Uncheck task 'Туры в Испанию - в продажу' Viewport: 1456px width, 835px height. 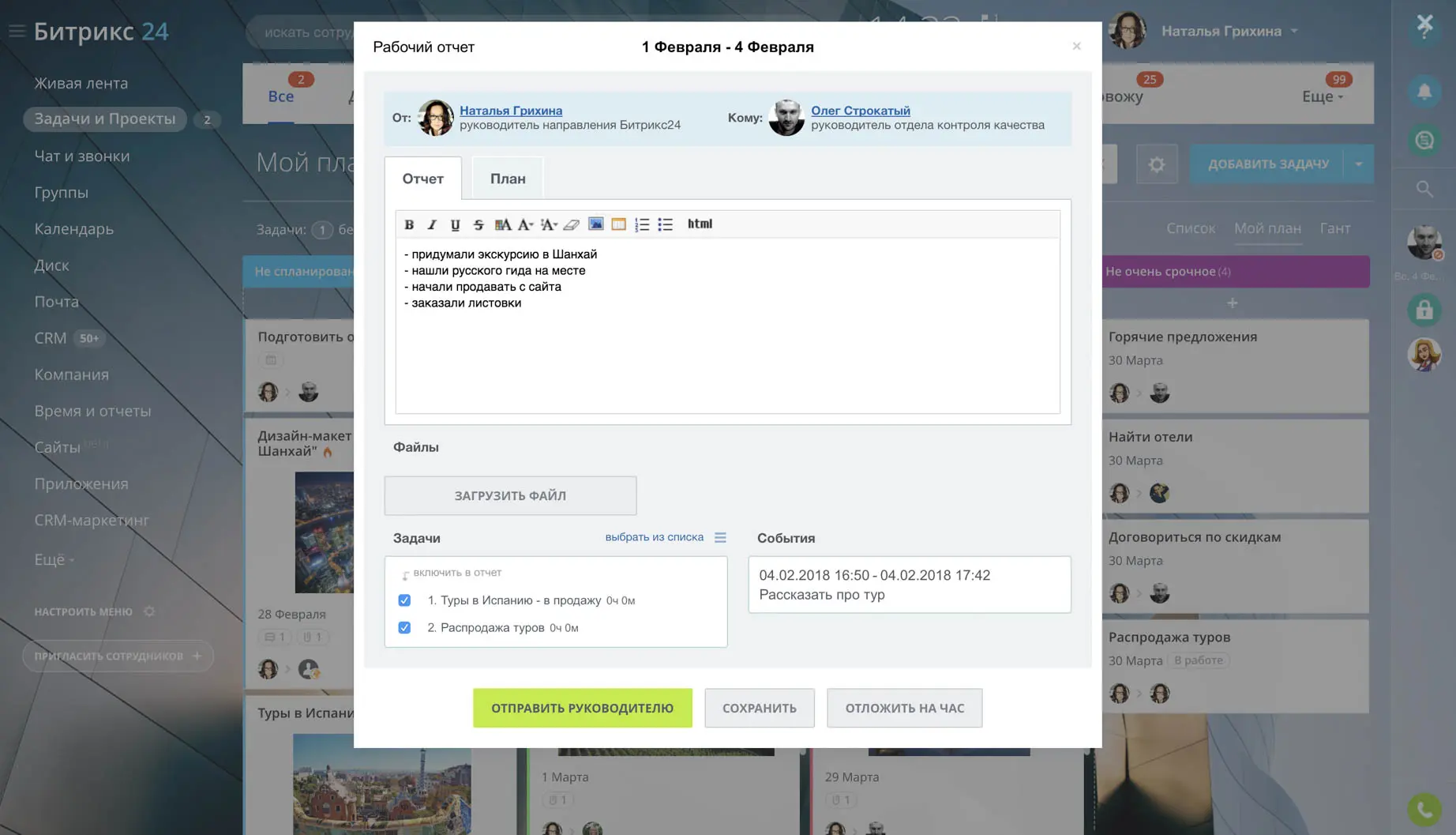[x=404, y=600]
